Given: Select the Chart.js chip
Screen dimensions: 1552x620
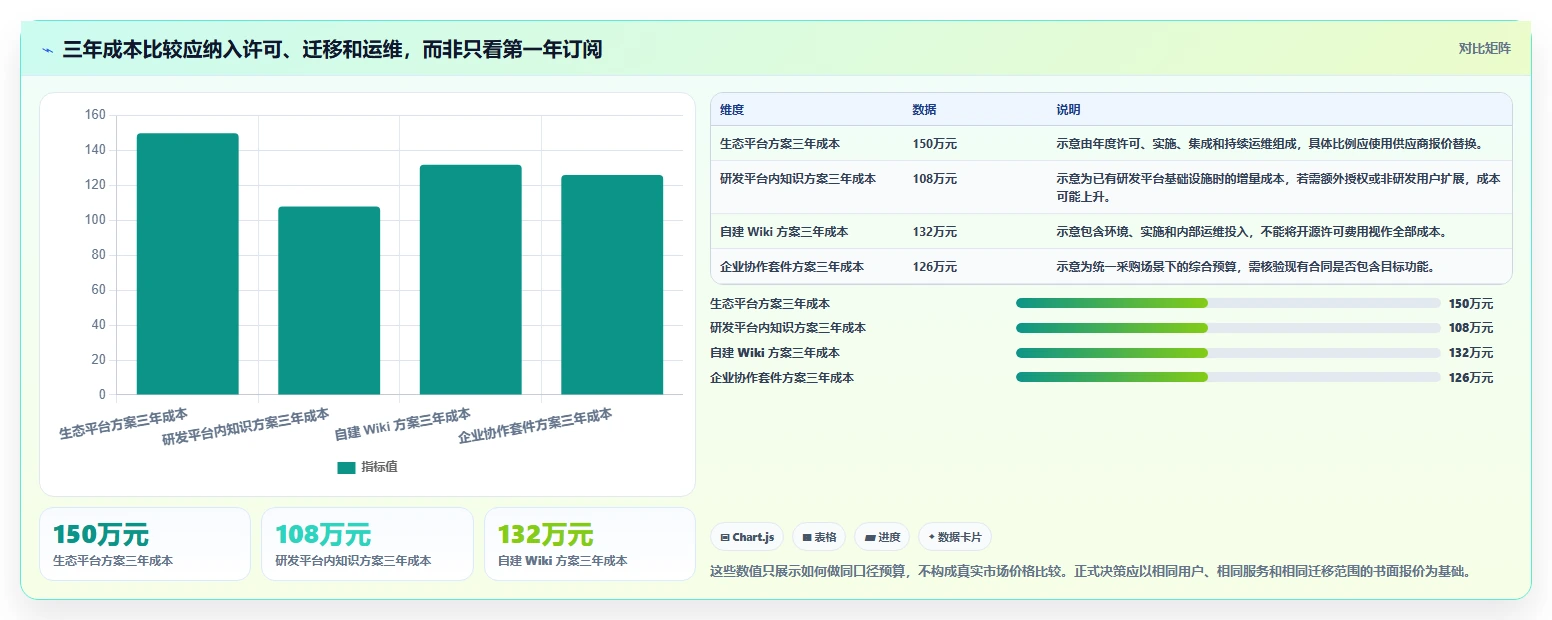Looking at the screenshot, I should click(x=747, y=537).
